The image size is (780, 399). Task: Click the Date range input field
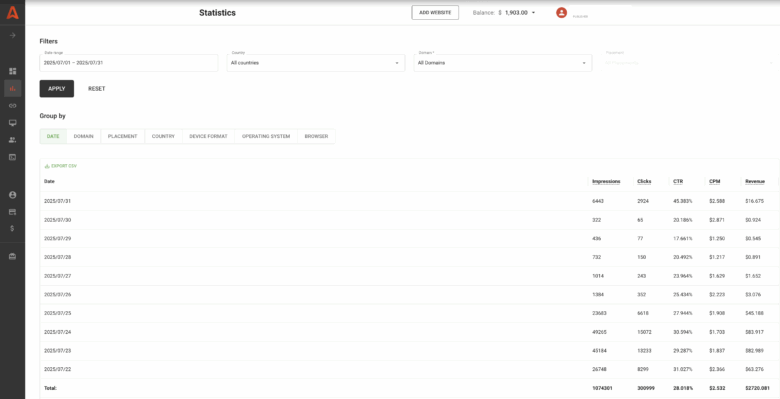(x=129, y=63)
